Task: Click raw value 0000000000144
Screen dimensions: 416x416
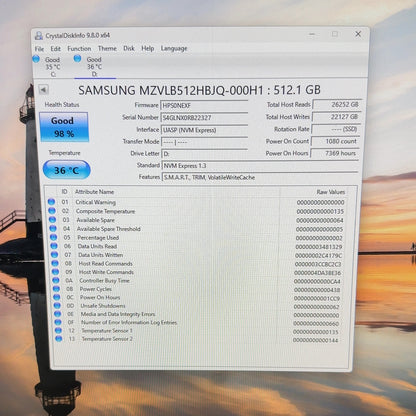Action: click(315, 340)
